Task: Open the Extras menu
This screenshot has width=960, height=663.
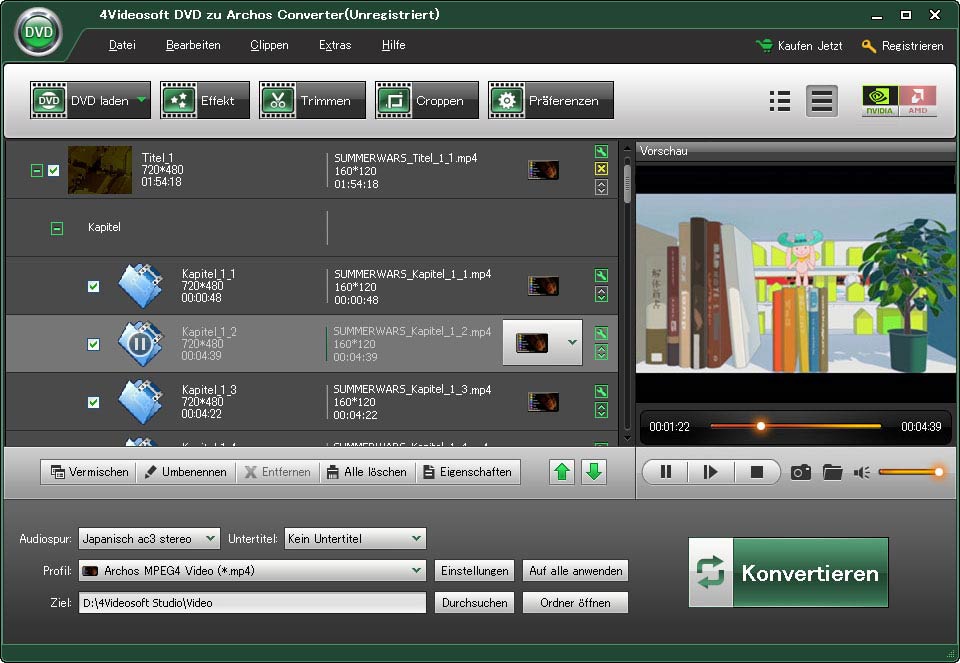Action: pyautogui.click(x=335, y=45)
